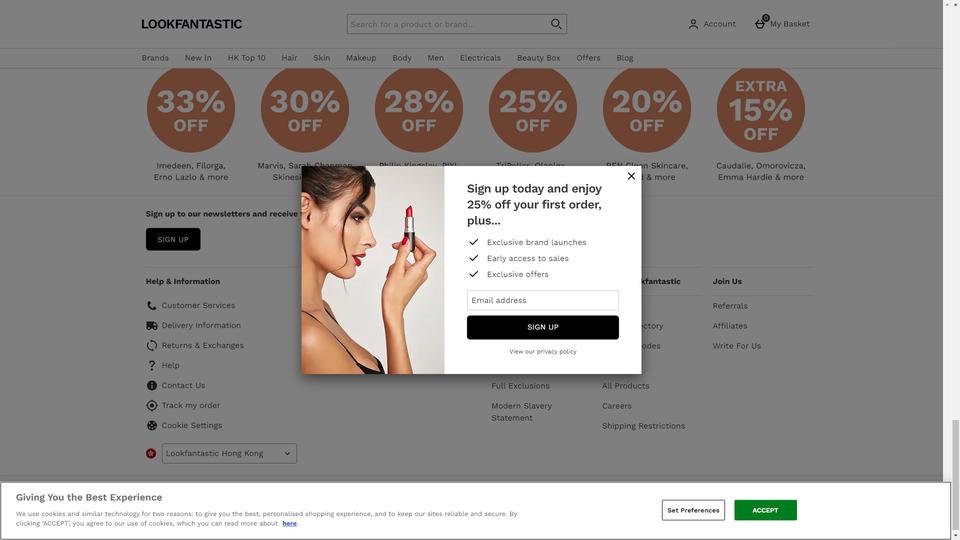Viewport: 960px width, 540px height.
Task: Click the Set Preferences button
Action: (x=693, y=510)
